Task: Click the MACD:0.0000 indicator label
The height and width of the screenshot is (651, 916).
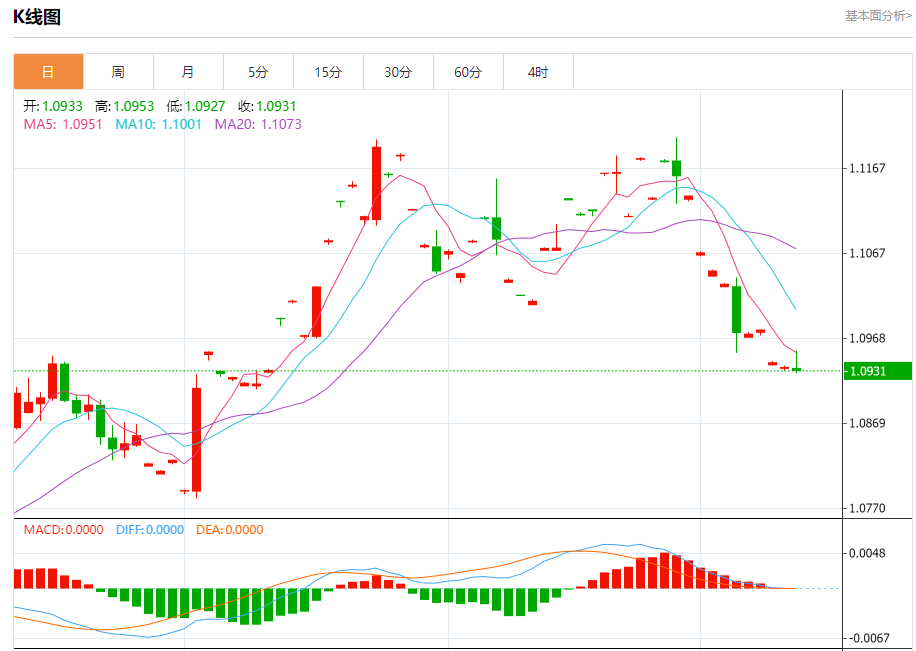Action: click(x=64, y=529)
